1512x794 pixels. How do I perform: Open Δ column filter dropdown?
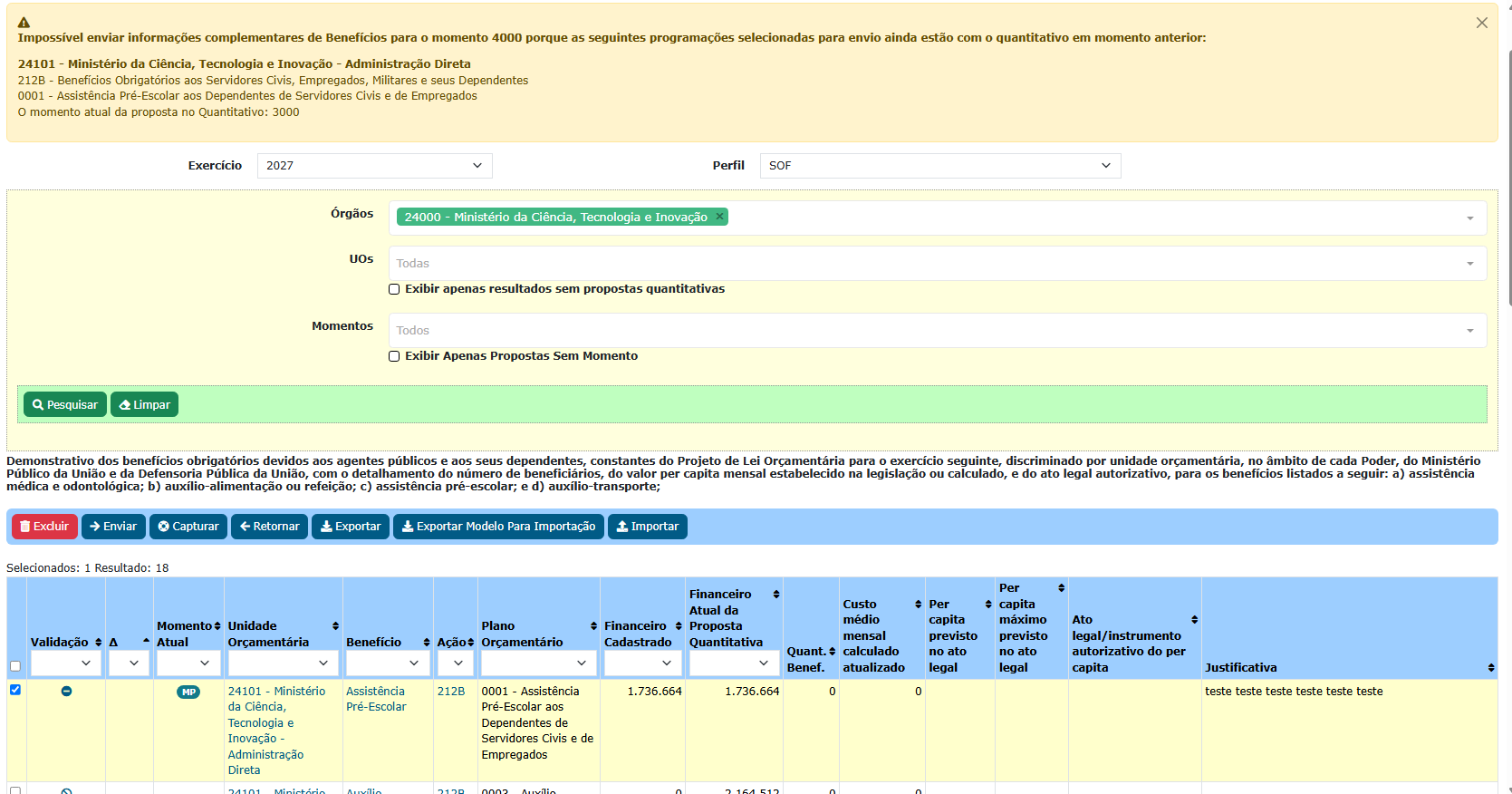(x=129, y=663)
